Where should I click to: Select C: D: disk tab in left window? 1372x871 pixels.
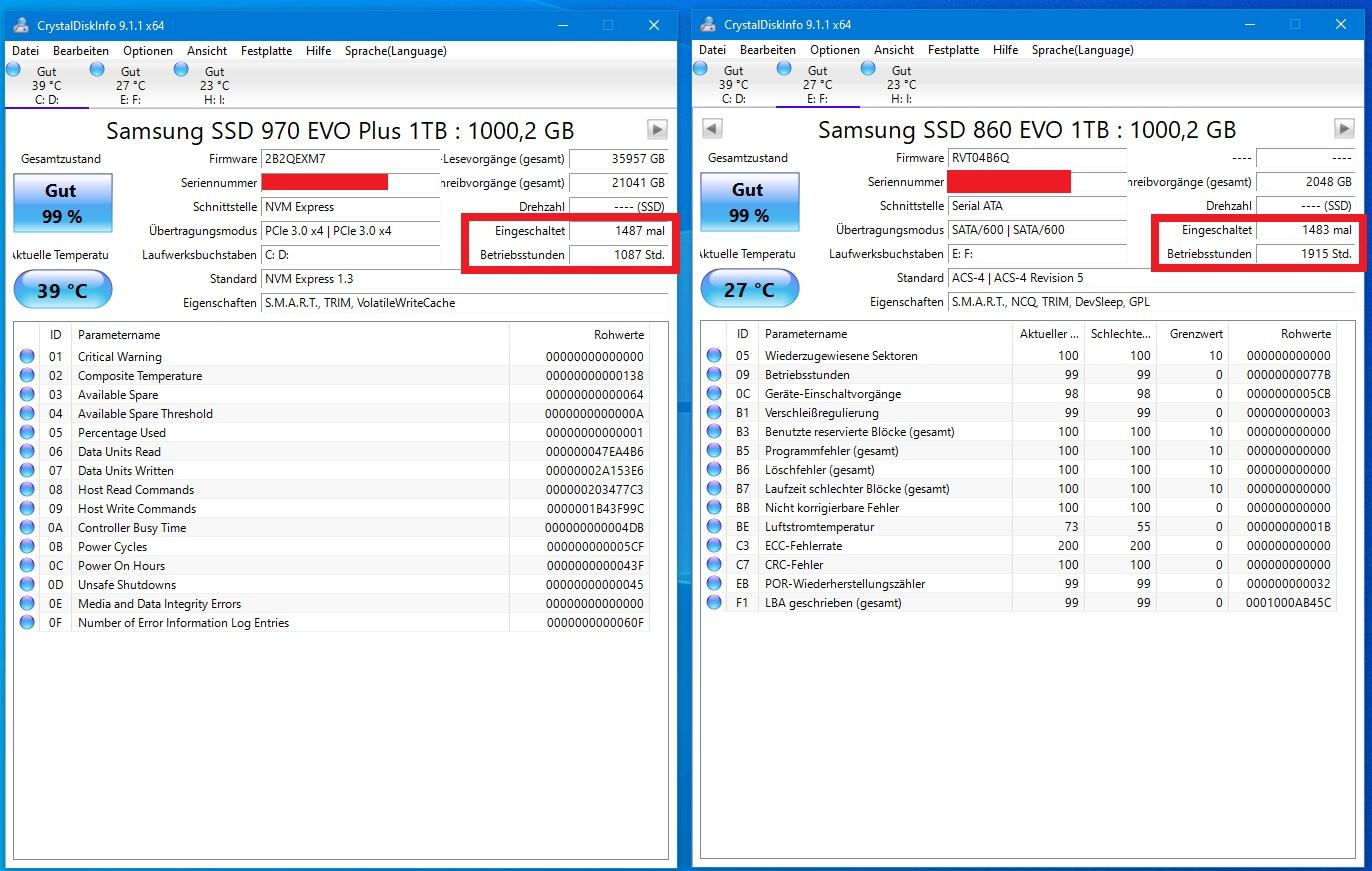47,85
